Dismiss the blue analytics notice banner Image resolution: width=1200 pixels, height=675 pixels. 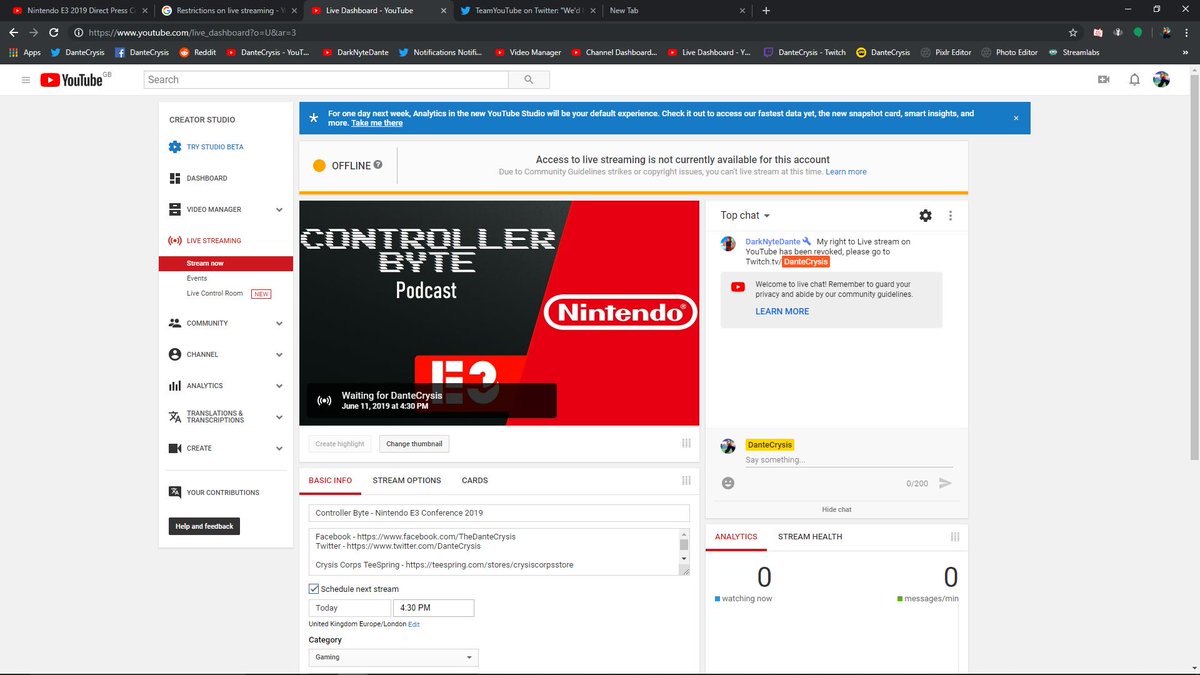click(1016, 118)
